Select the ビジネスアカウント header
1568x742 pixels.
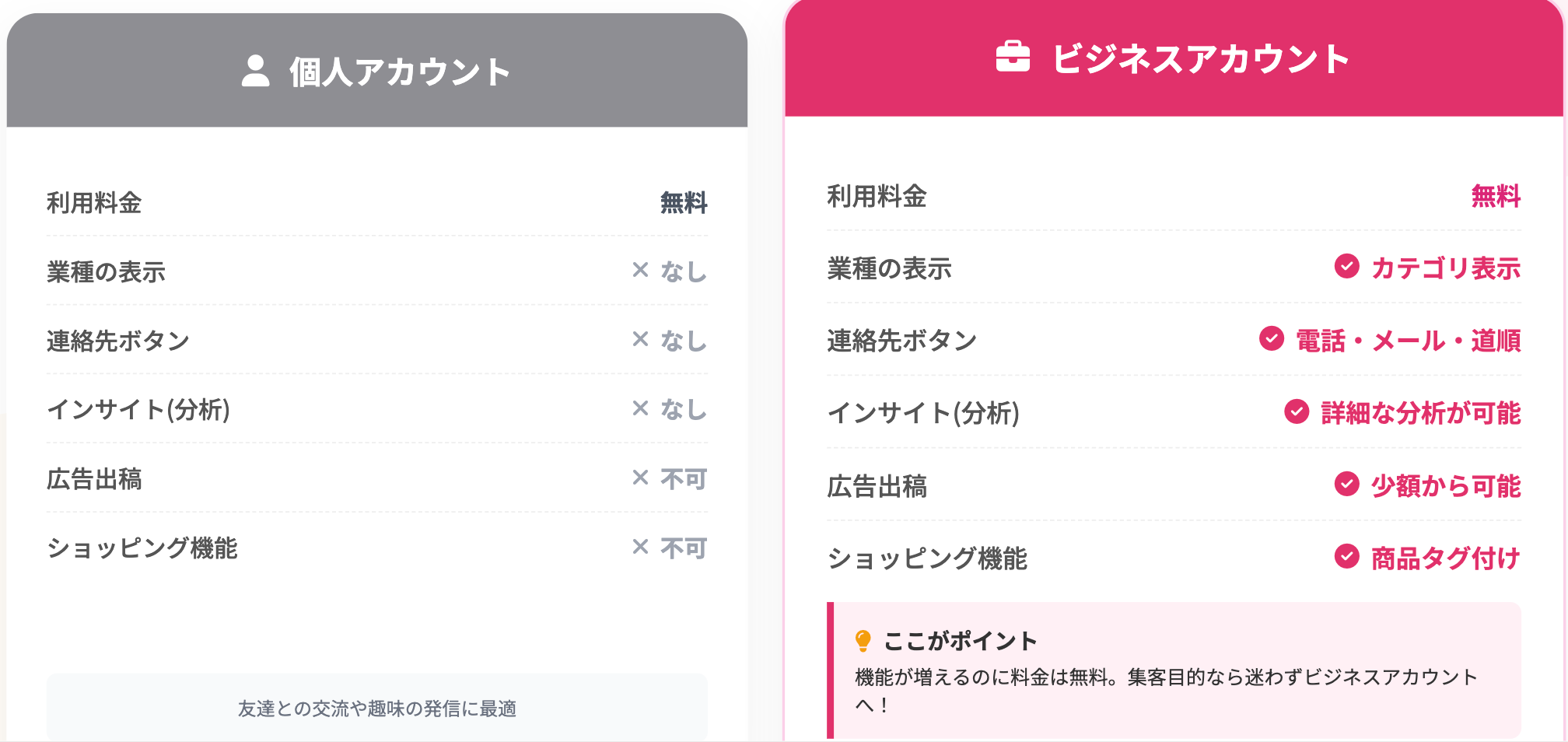click(x=1200, y=59)
